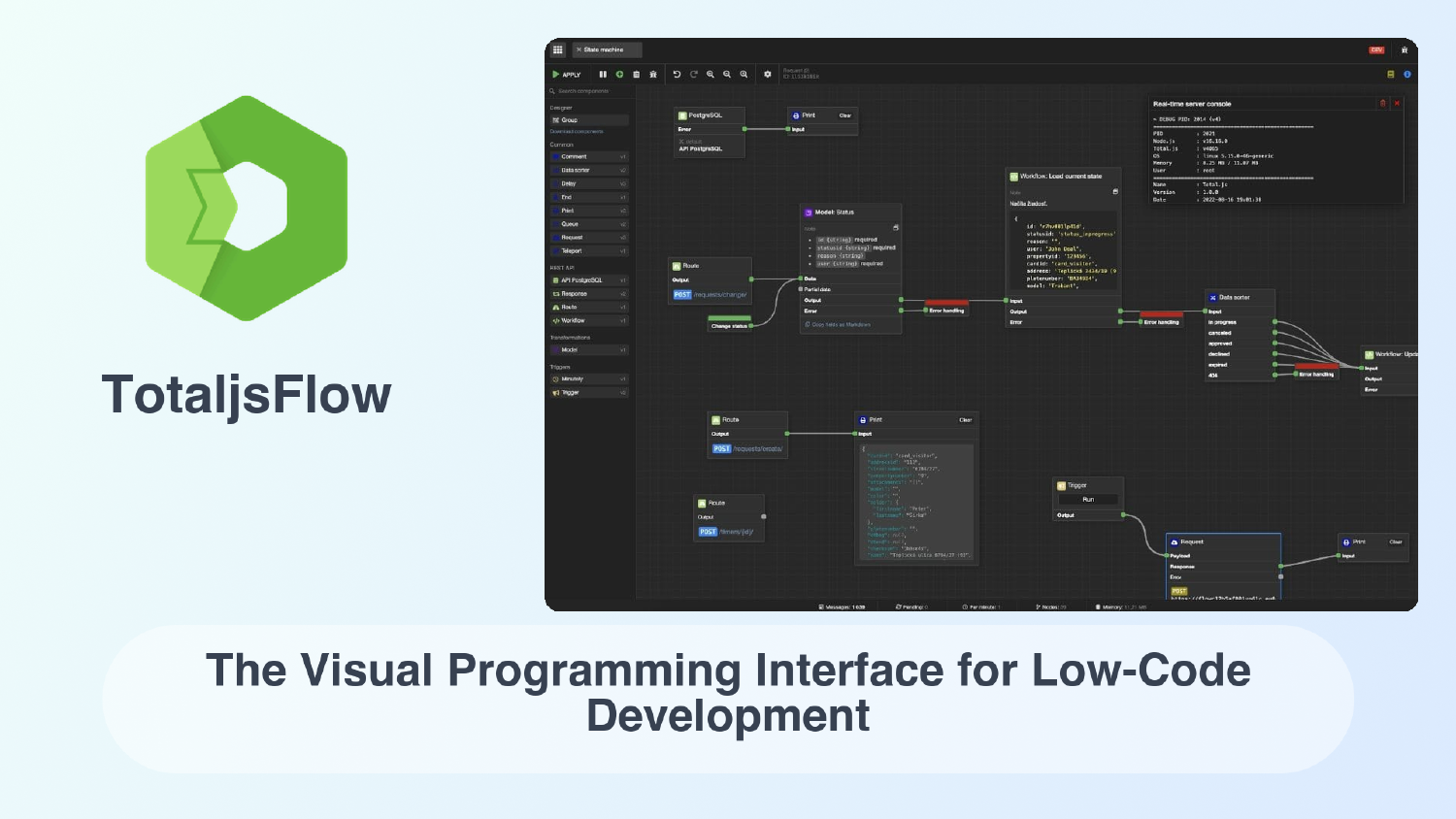Pick the Route component in sidebar

point(589,308)
